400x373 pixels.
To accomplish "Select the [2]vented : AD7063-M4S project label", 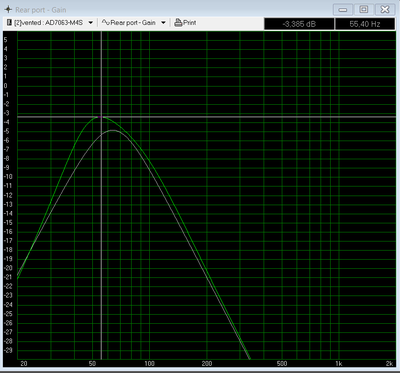I will 48,23.
